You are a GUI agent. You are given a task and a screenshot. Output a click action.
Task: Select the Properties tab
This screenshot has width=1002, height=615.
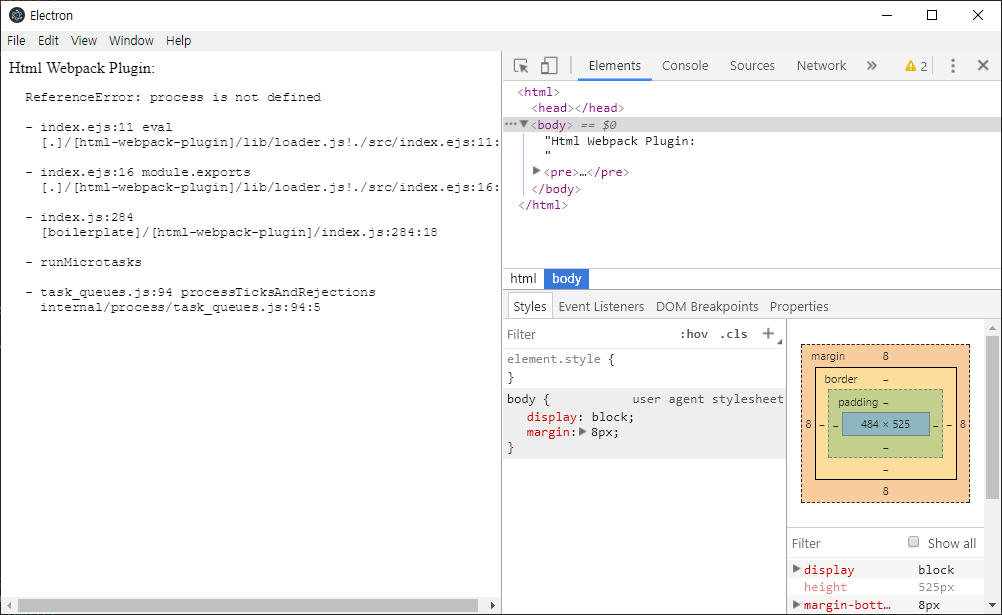coord(799,306)
